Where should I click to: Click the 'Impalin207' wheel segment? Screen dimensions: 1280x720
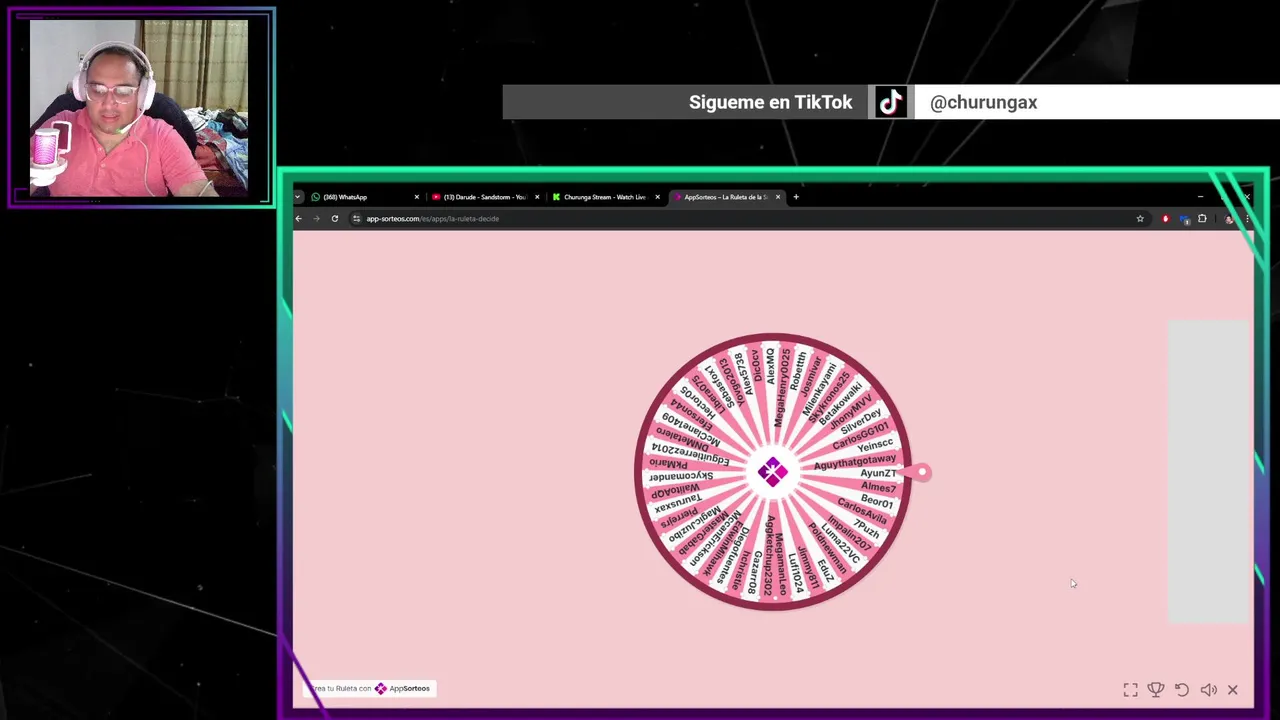coord(849,532)
